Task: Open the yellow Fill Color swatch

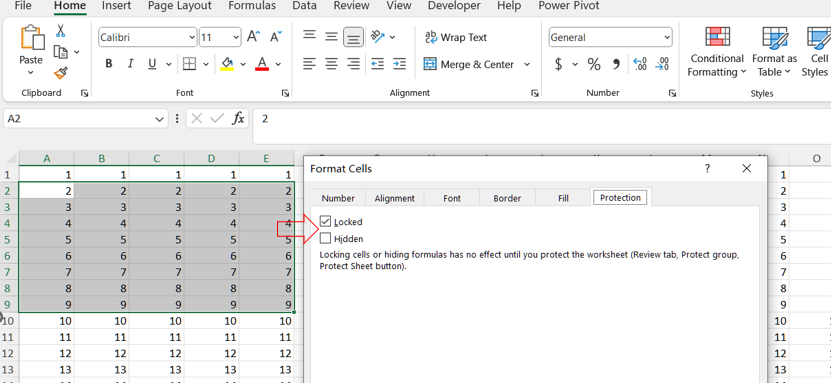Action: [227, 64]
